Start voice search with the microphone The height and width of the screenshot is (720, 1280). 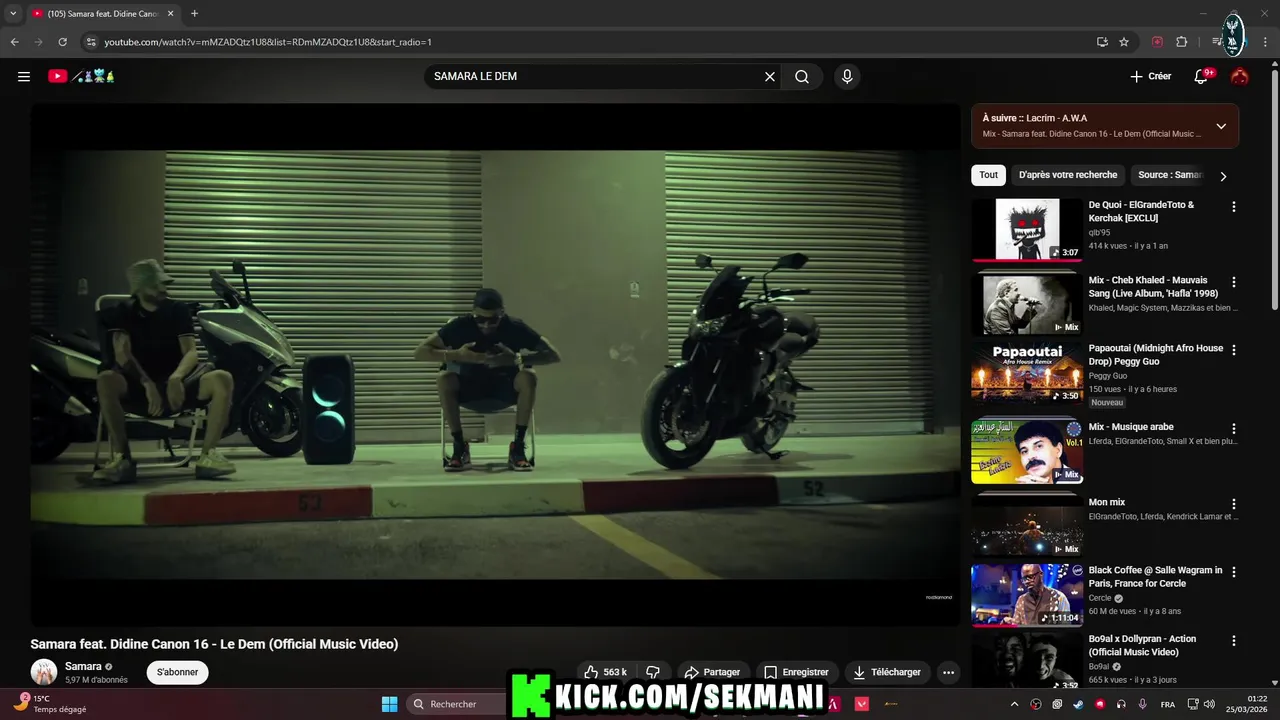[x=847, y=76]
